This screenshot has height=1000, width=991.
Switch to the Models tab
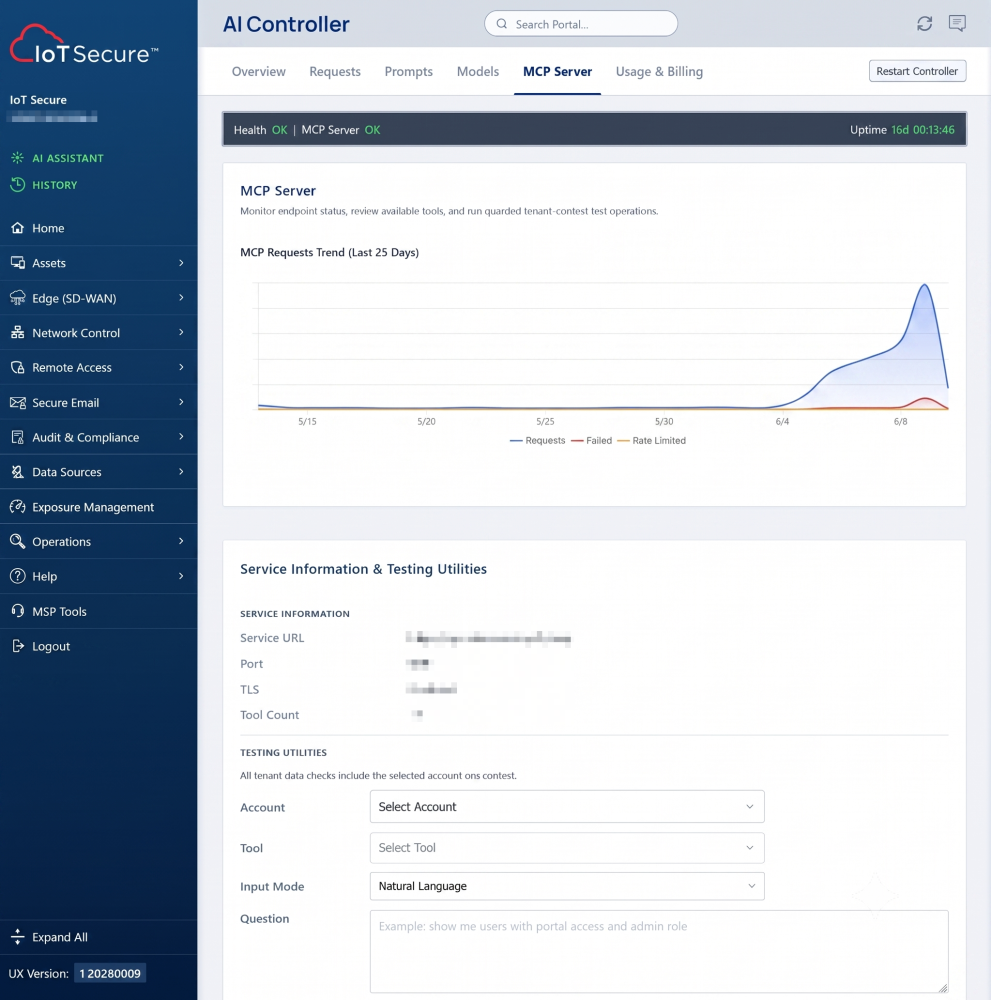pyautogui.click(x=478, y=71)
